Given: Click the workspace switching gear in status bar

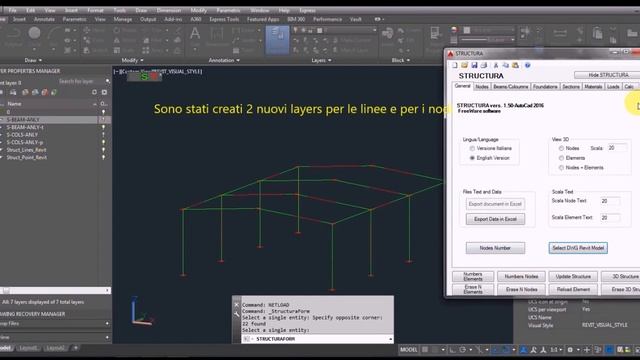Looking at the screenshot, I should click(x=570, y=350).
